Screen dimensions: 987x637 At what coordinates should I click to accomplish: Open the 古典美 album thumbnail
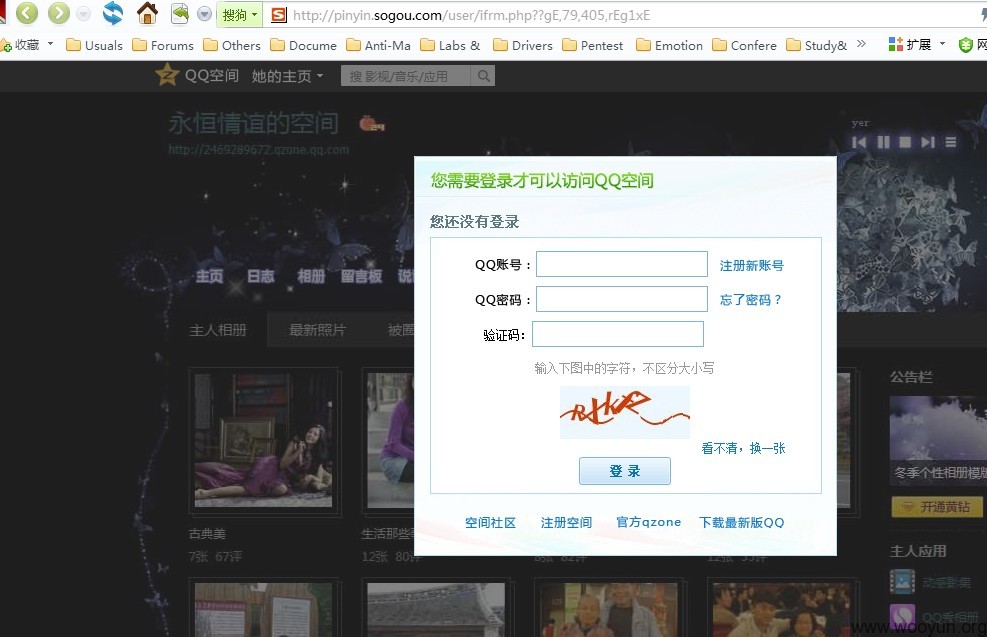click(x=264, y=441)
